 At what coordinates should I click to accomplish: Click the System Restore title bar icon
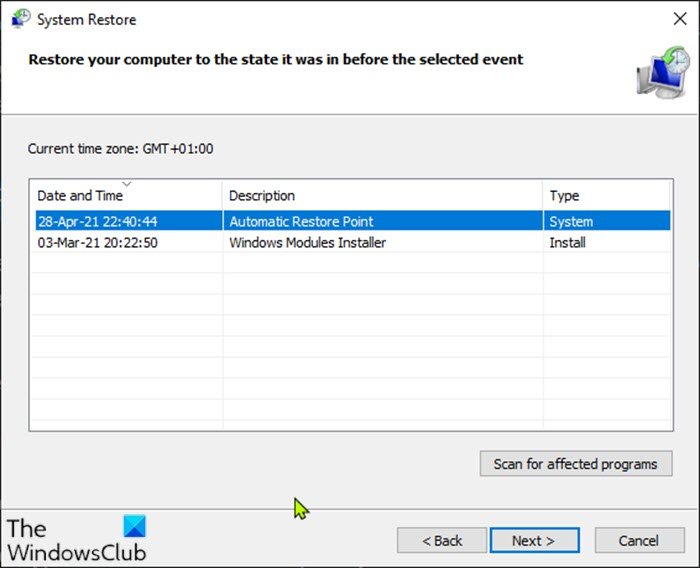tap(21, 19)
